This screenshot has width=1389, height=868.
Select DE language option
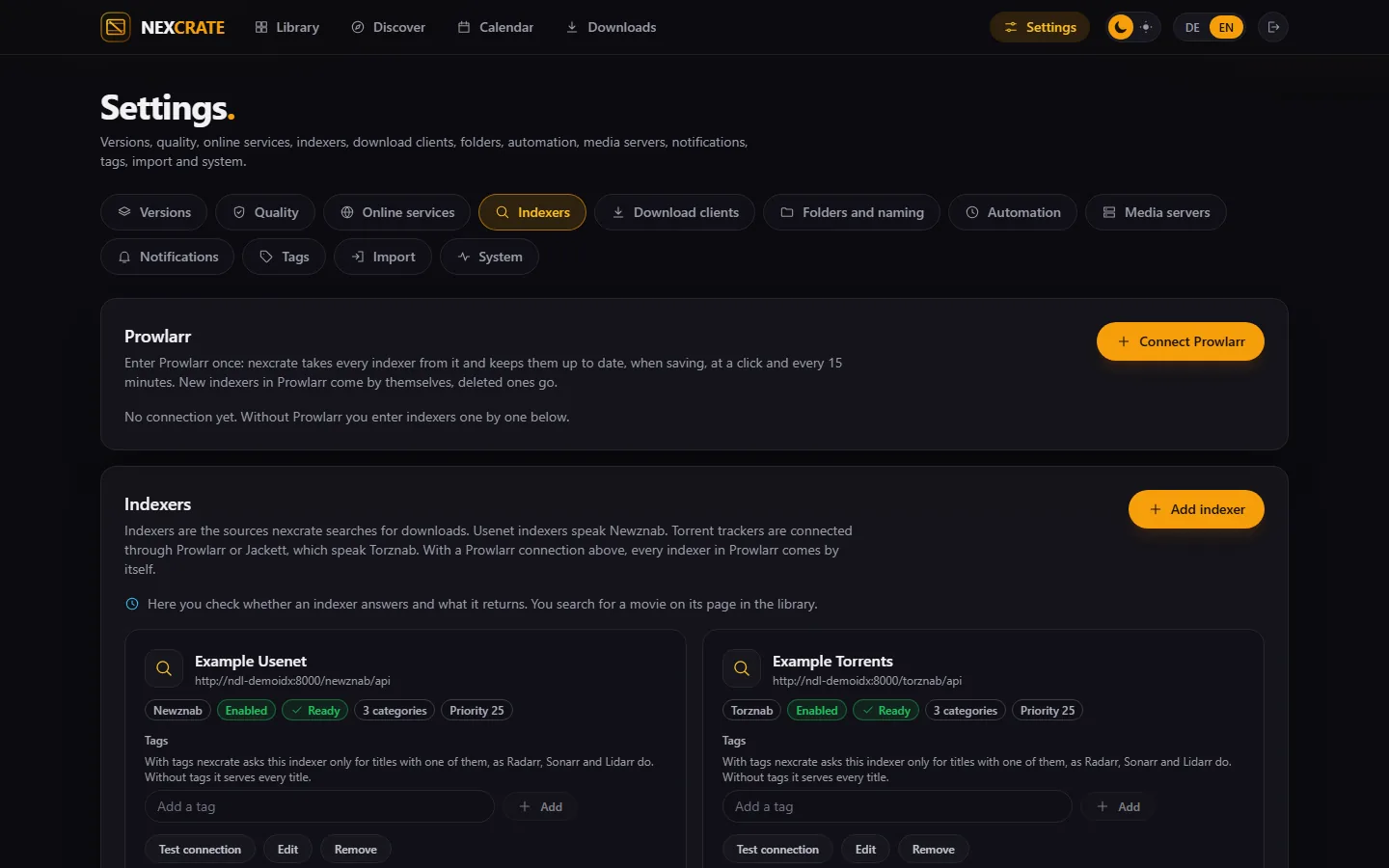point(1192,27)
